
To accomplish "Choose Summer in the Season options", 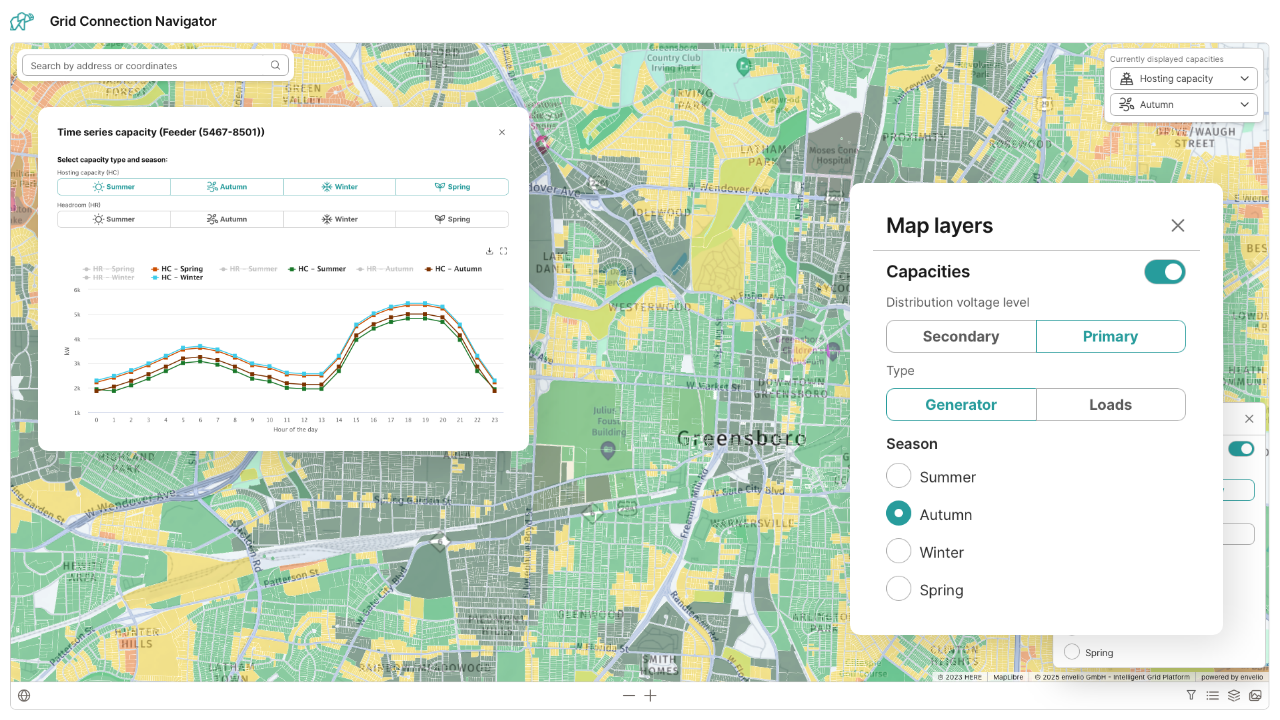I will point(898,476).
